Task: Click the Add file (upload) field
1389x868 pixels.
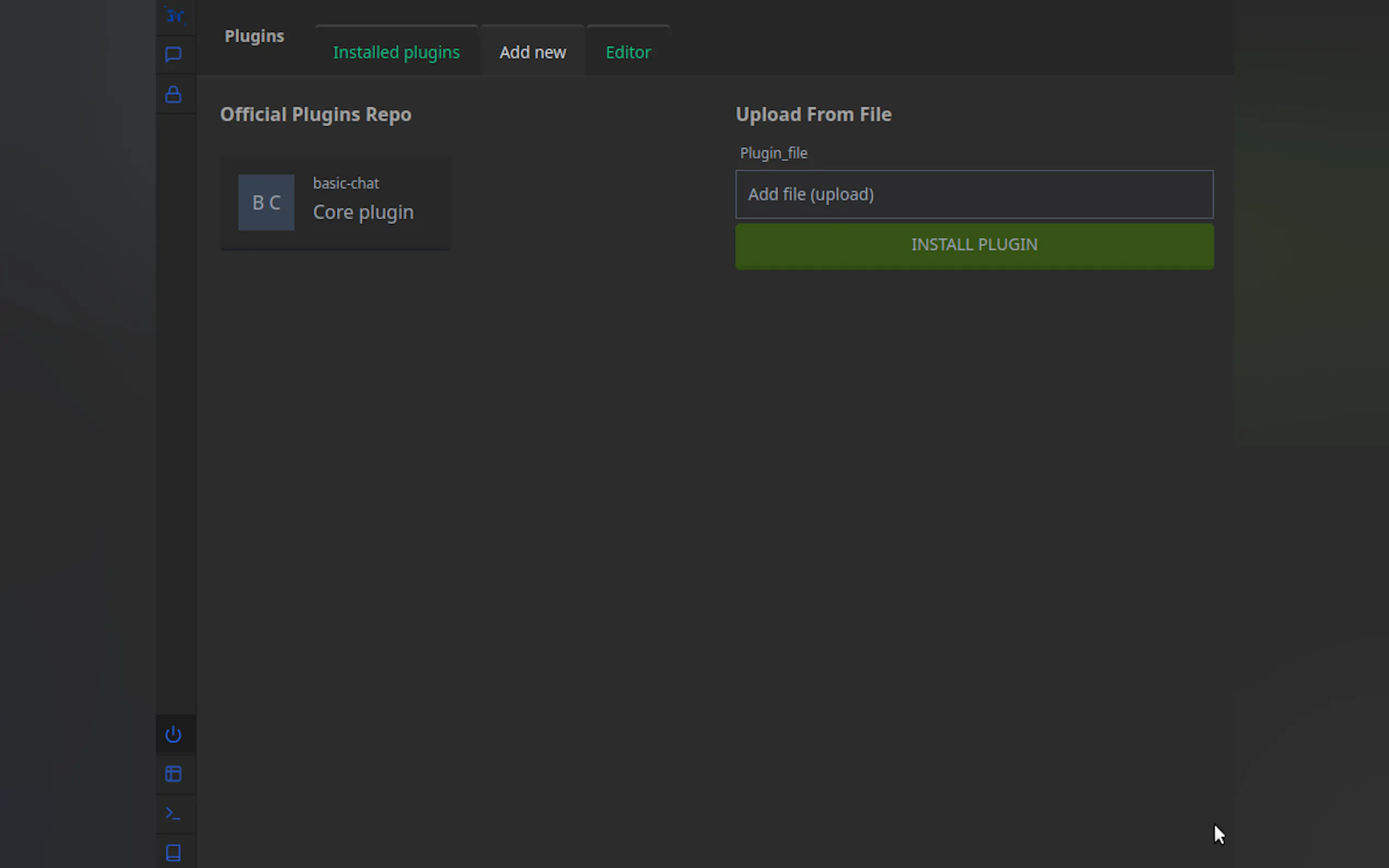Action: pos(974,194)
